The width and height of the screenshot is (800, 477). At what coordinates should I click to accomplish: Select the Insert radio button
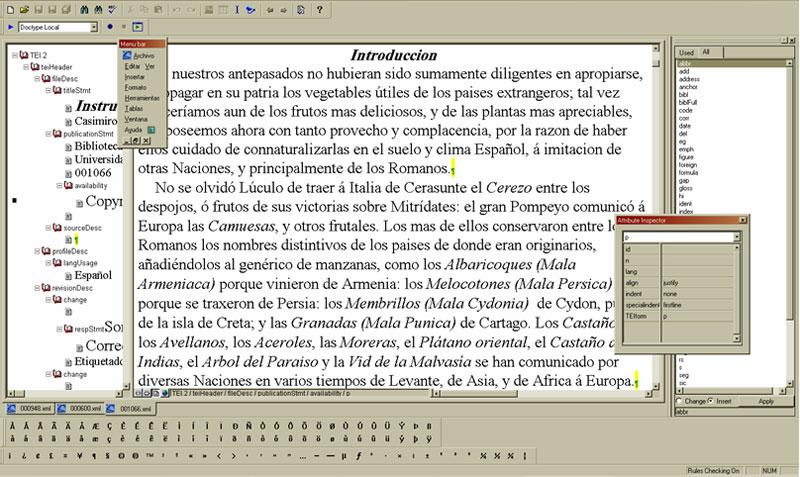711,401
